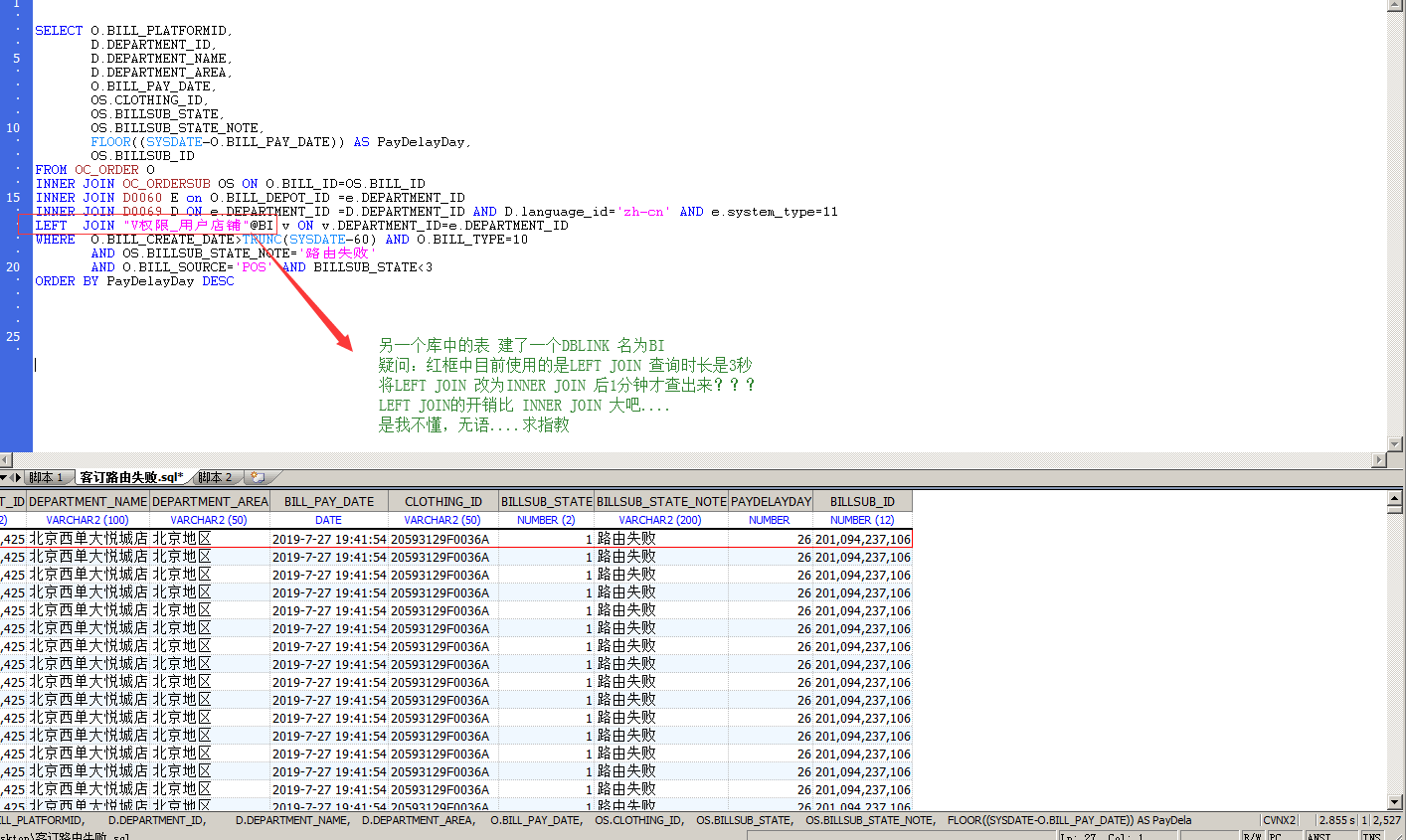Viewport: 1406px width, 840px height.
Task: Click editor vertical scrollbar down arrow
Action: [1396, 444]
